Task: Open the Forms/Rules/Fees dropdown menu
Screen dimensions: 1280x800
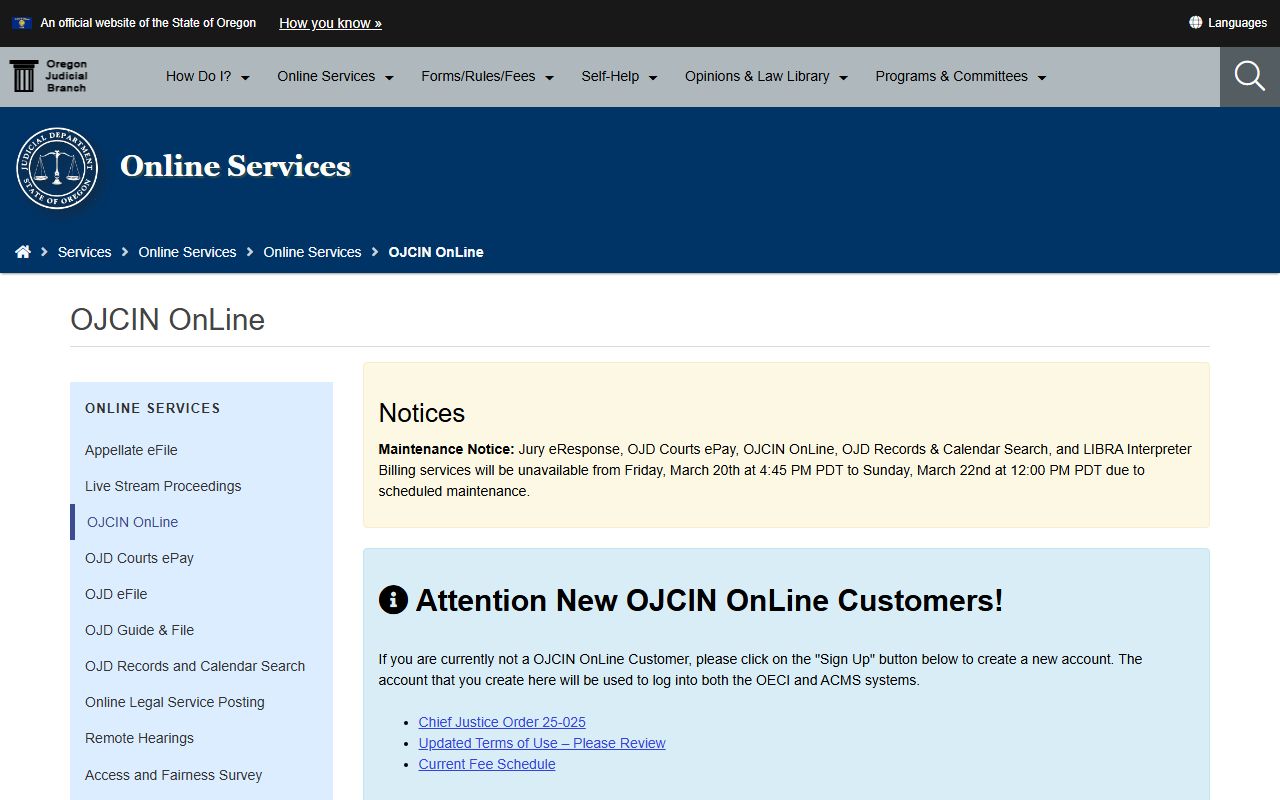Action: pyautogui.click(x=487, y=77)
